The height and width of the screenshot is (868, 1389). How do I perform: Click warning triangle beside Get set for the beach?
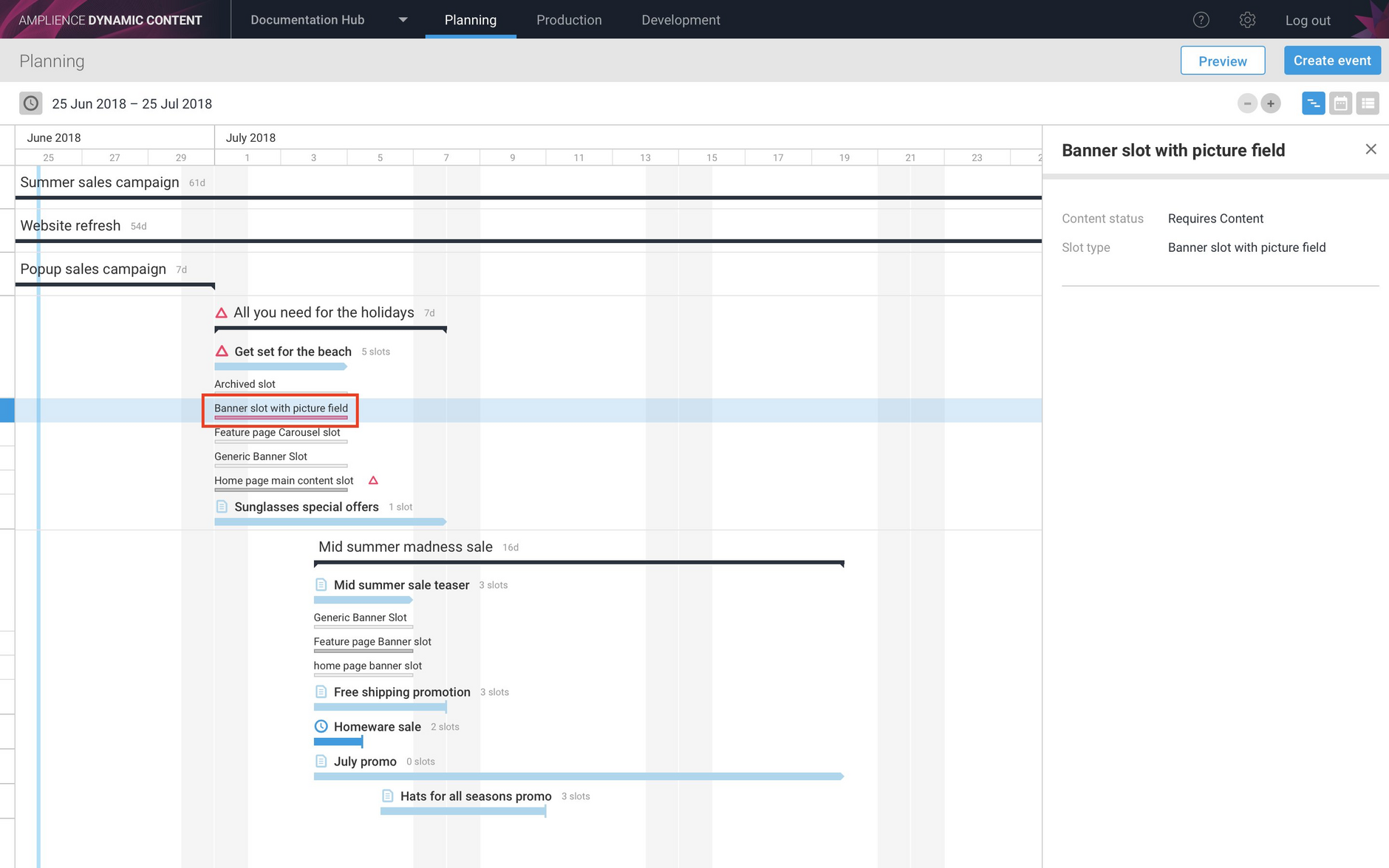(x=222, y=351)
